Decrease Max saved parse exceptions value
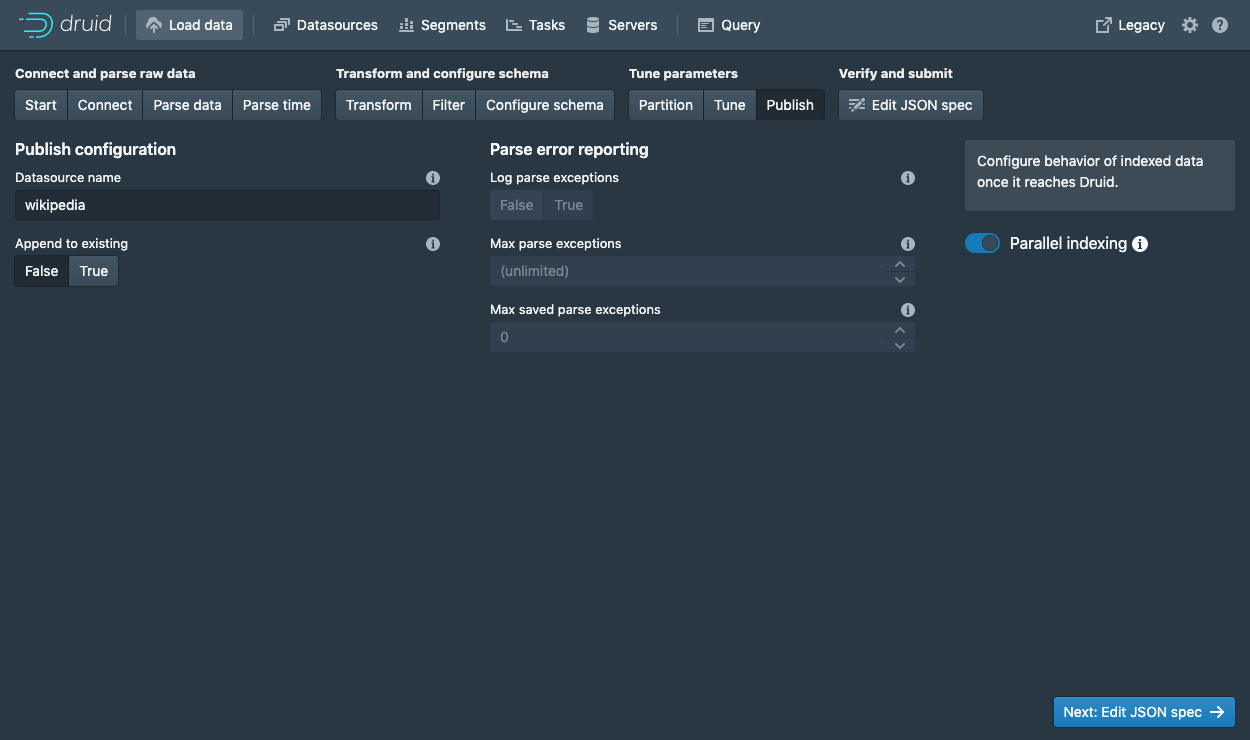 900,345
